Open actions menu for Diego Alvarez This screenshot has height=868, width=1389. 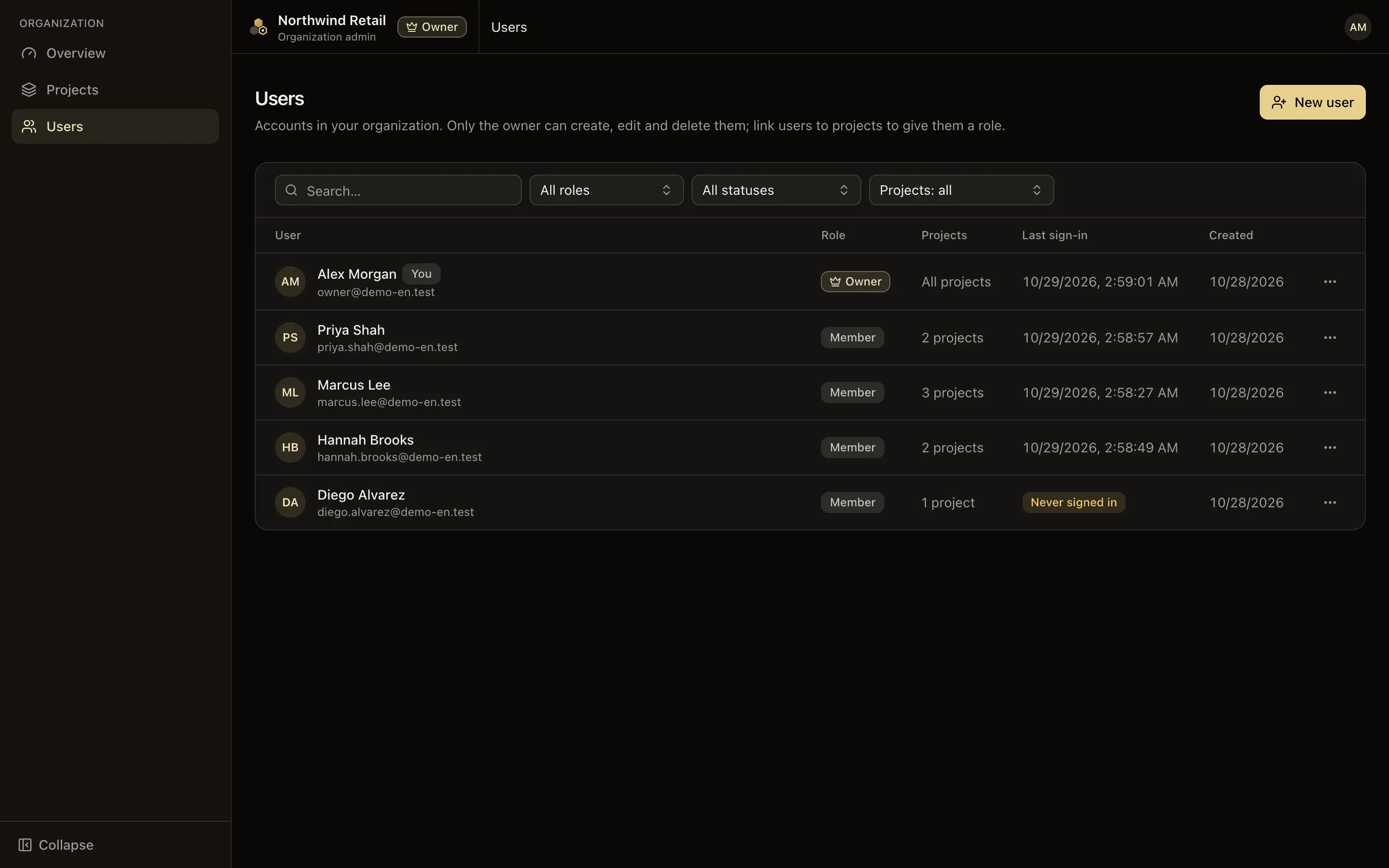point(1330,502)
